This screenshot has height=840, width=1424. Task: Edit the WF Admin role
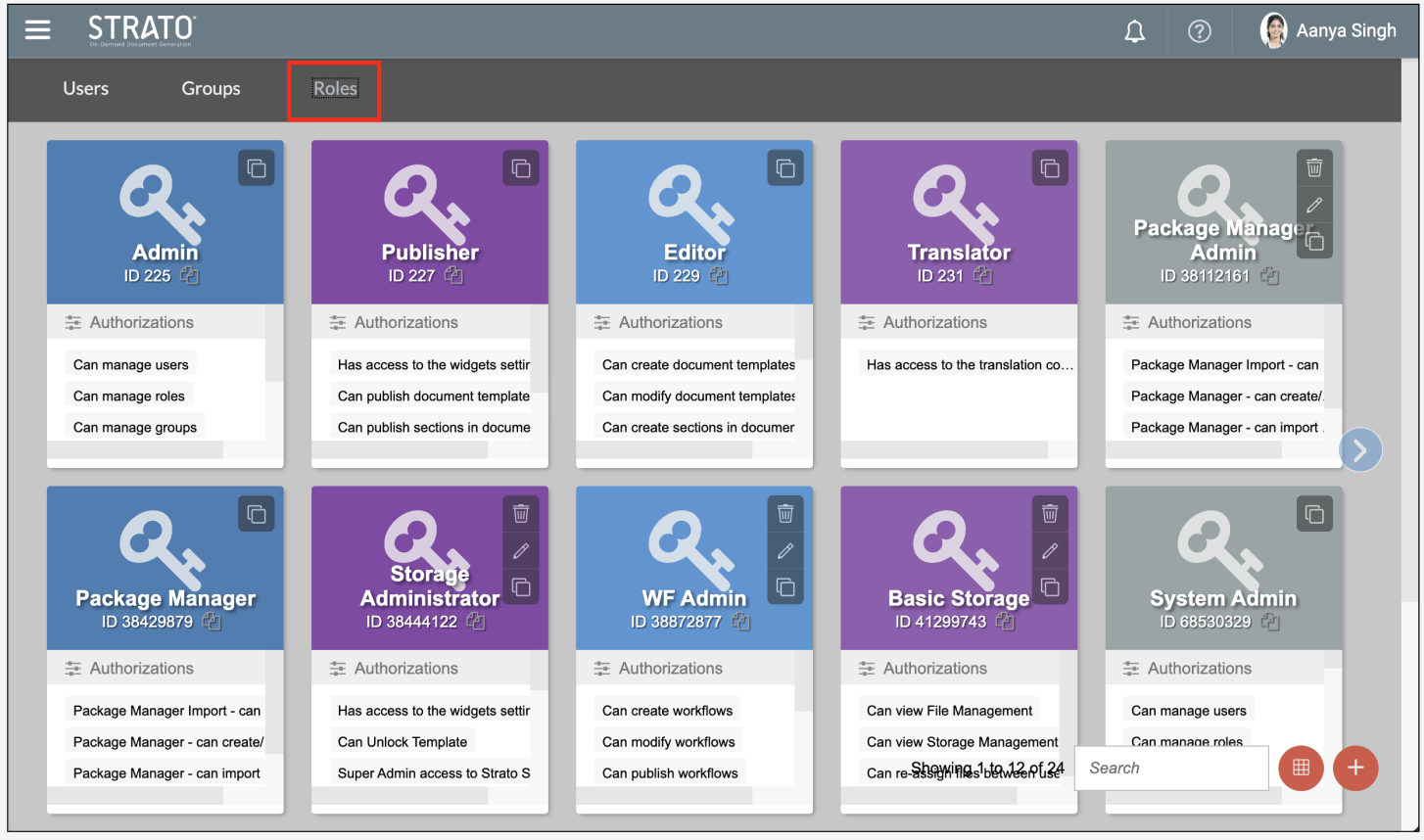(785, 551)
